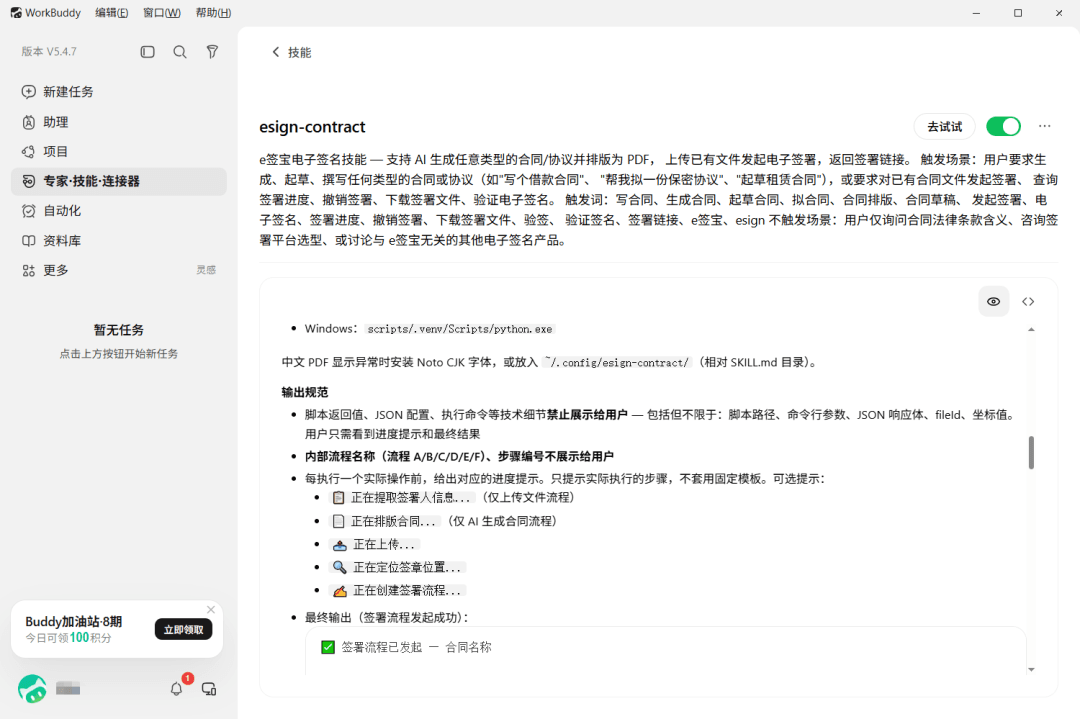Screen dimensions: 1080x719
Task: Click the scripts/.venv/Scripts/python.exe code path
Action: 459,329
